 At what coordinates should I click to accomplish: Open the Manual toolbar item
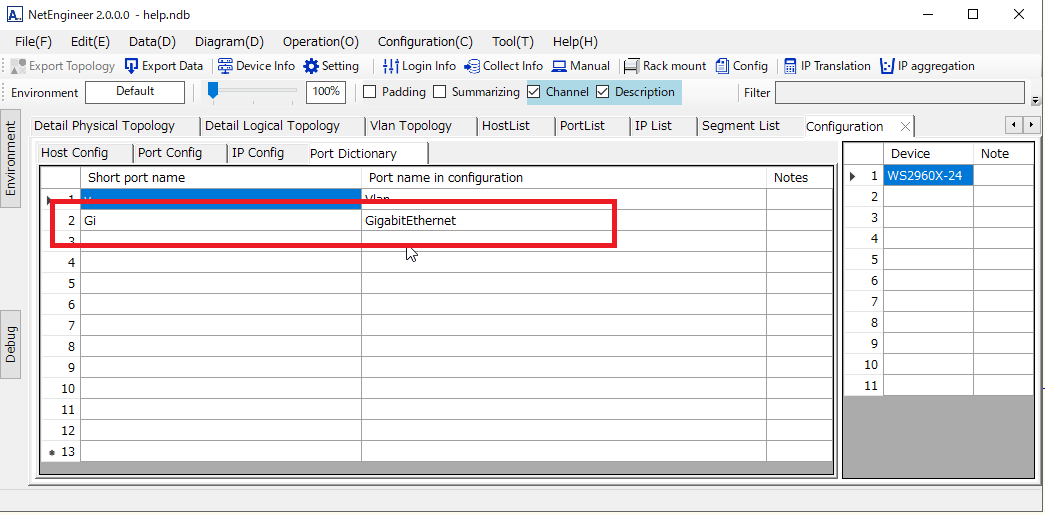[x=560, y=66]
